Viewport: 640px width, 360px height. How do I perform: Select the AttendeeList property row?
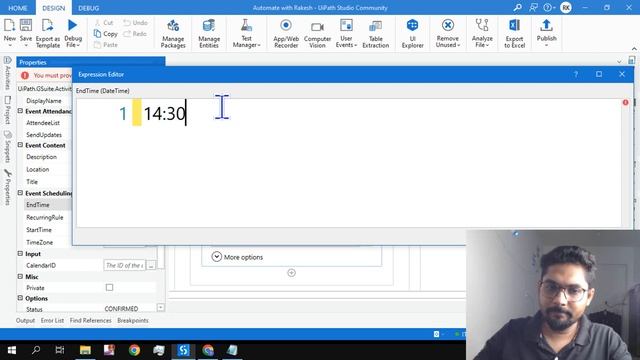(x=44, y=123)
